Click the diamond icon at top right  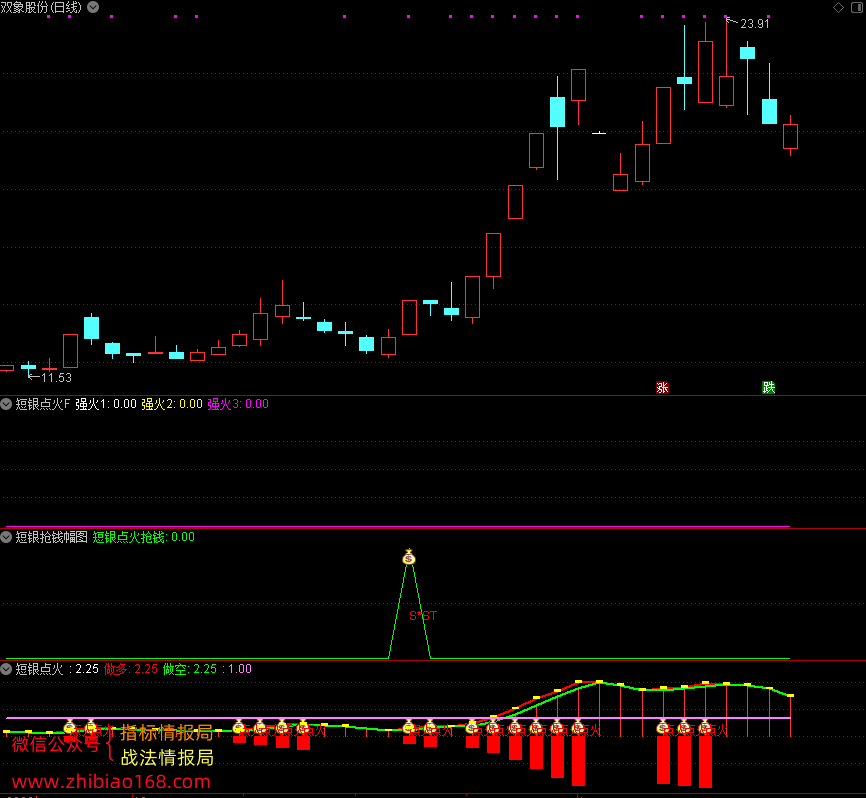pyautogui.click(x=838, y=7)
